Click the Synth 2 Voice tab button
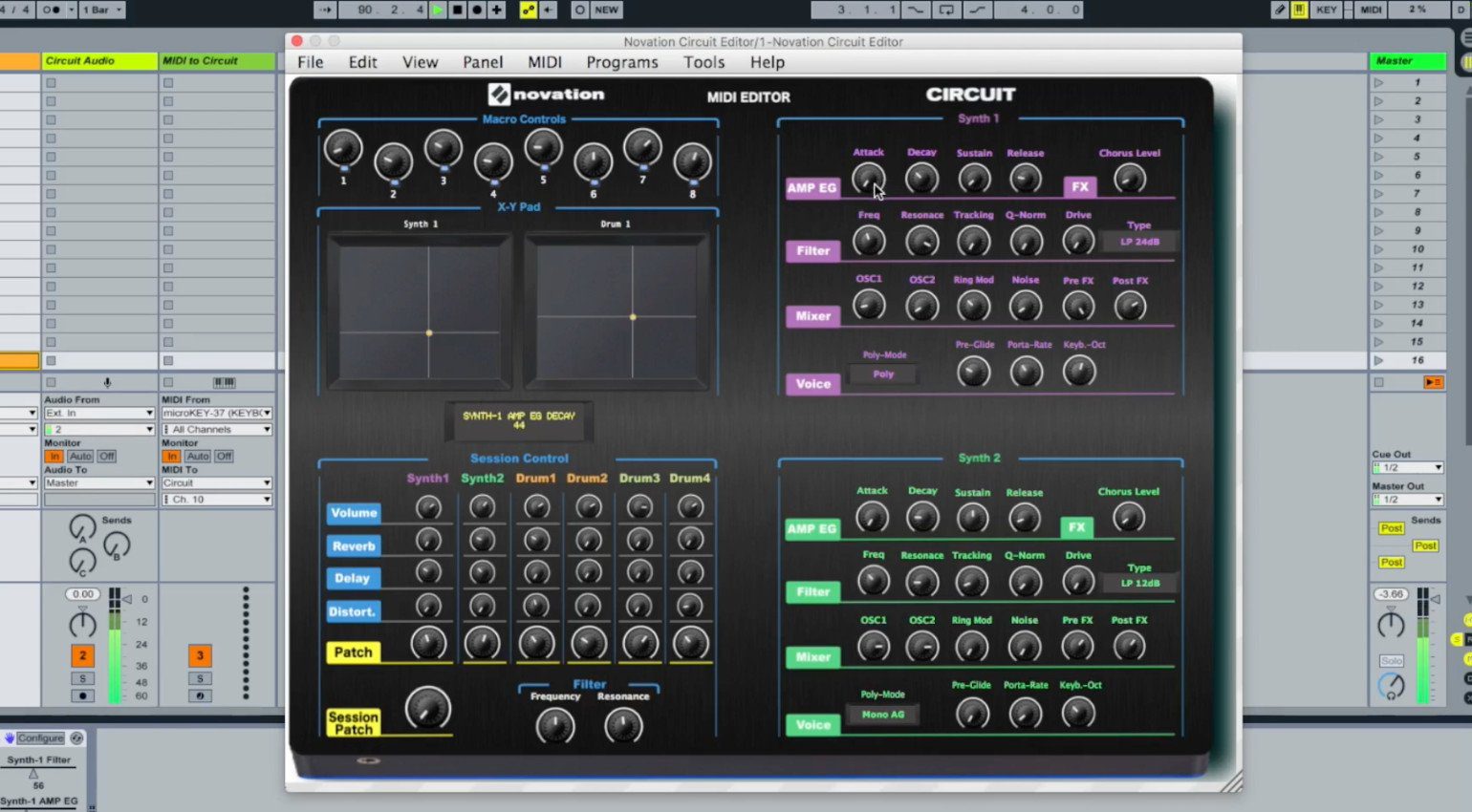 click(813, 725)
